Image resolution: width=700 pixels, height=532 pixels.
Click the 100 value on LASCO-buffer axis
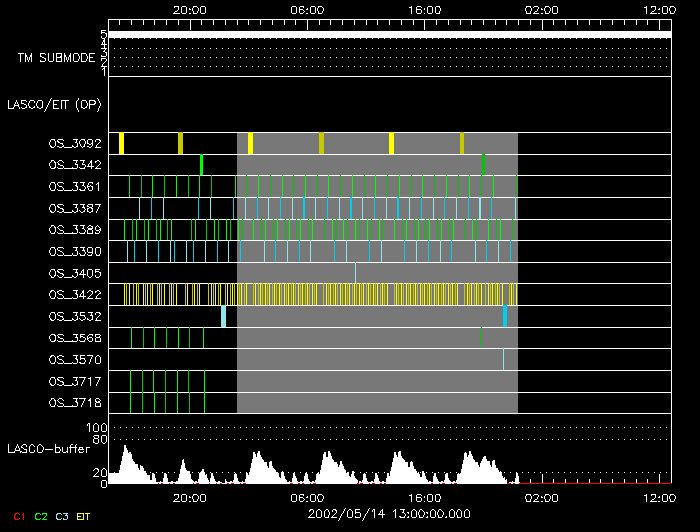click(x=96, y=428)
